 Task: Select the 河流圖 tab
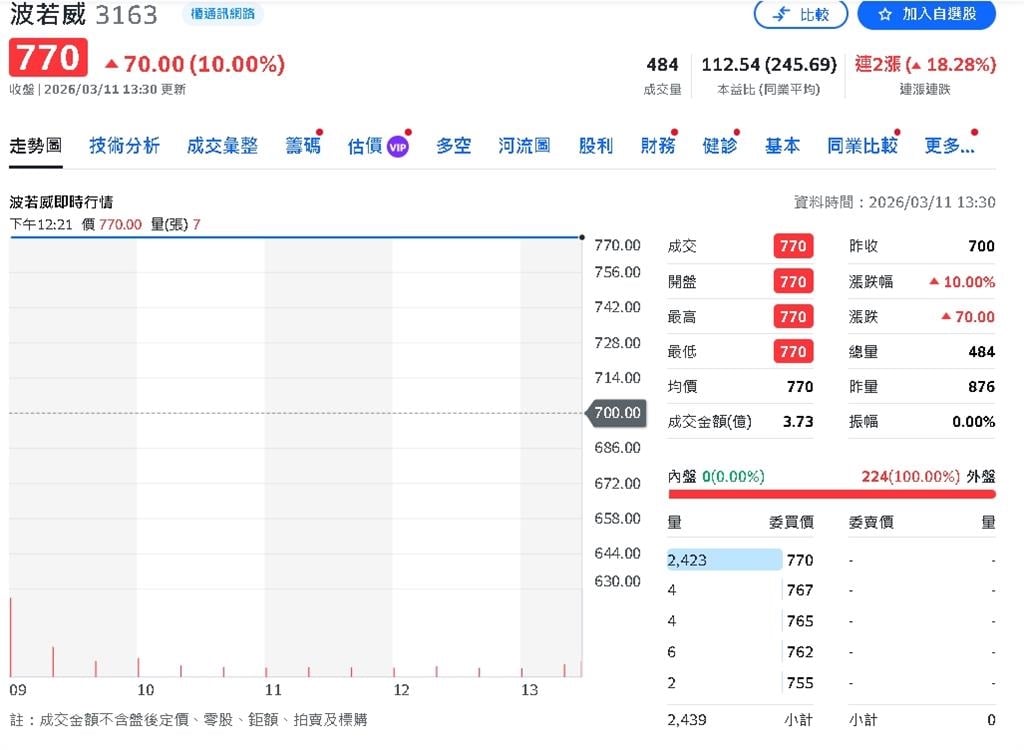523,145
